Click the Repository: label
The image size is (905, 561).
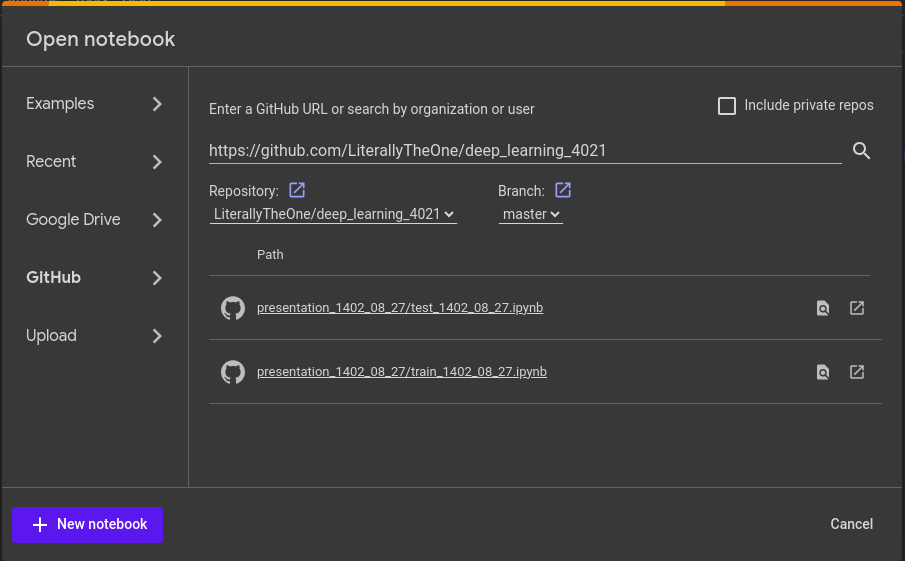click(x=244, y=191)
